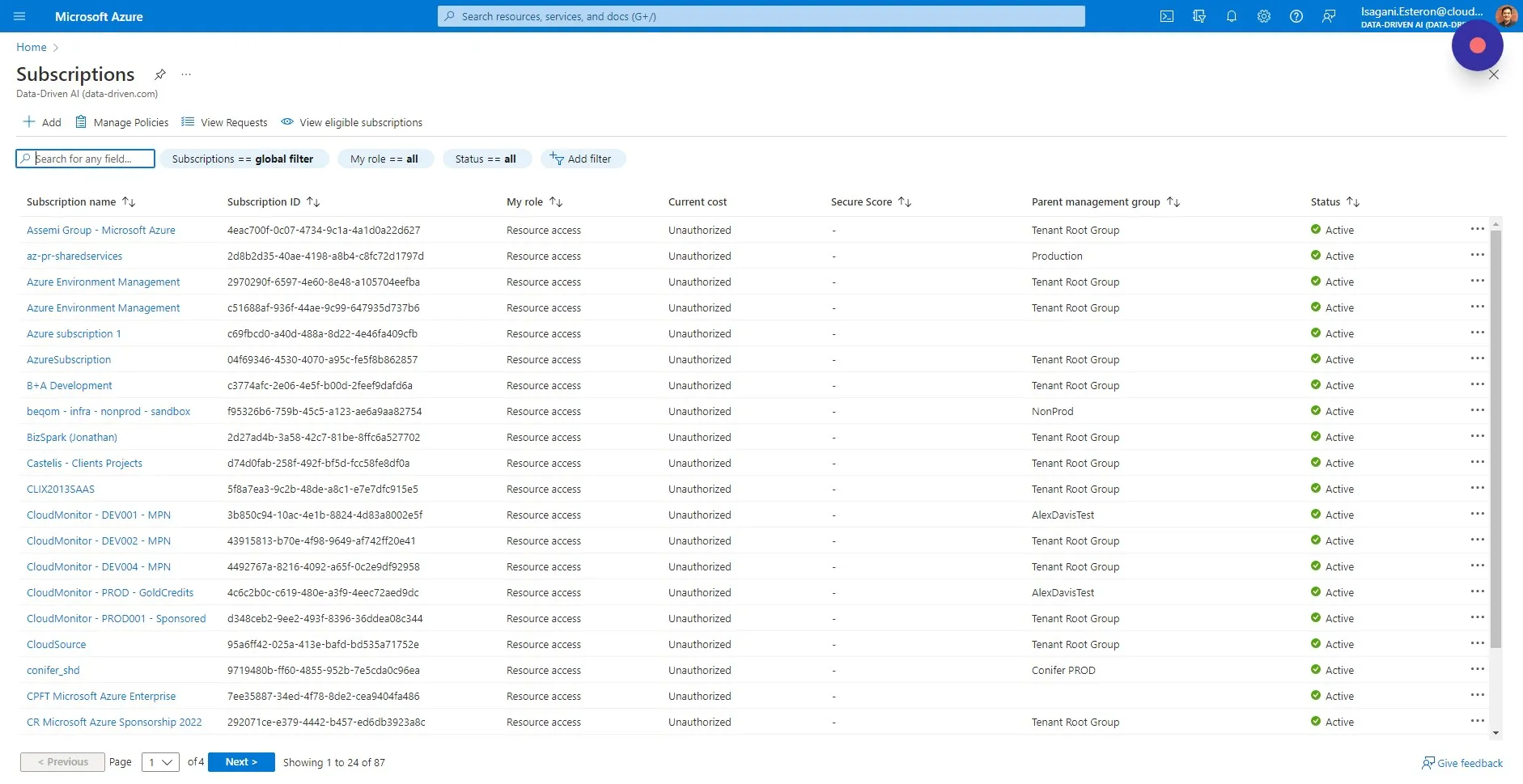Click the Current cost column header

pyautogui.click(x=698, y=201)
